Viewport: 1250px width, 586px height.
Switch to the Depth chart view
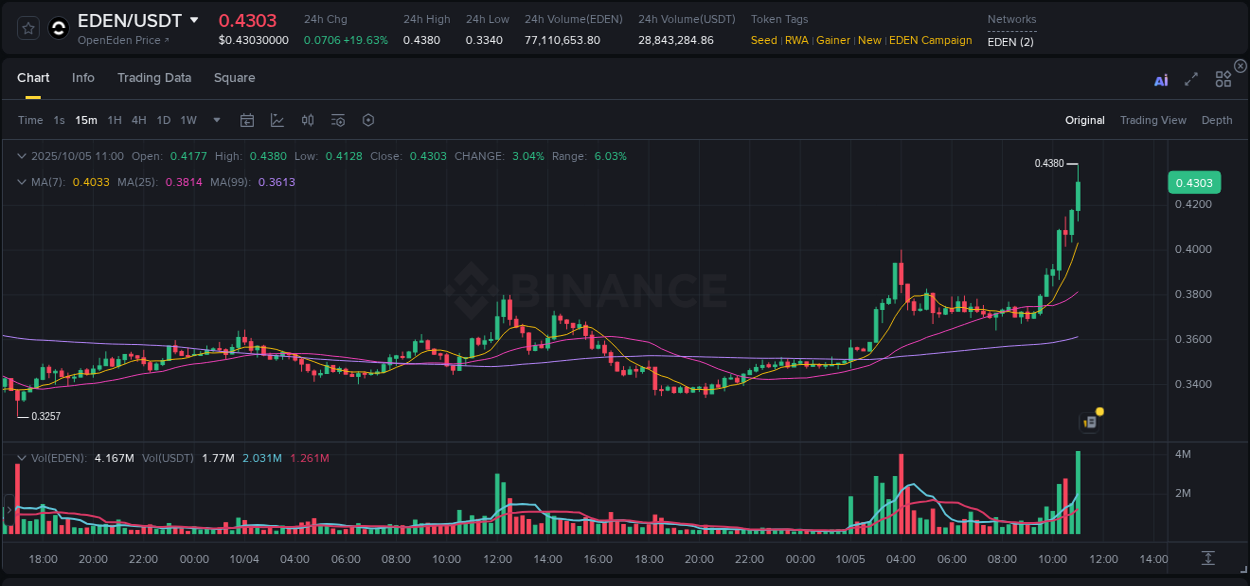[x=1217, y=119]
